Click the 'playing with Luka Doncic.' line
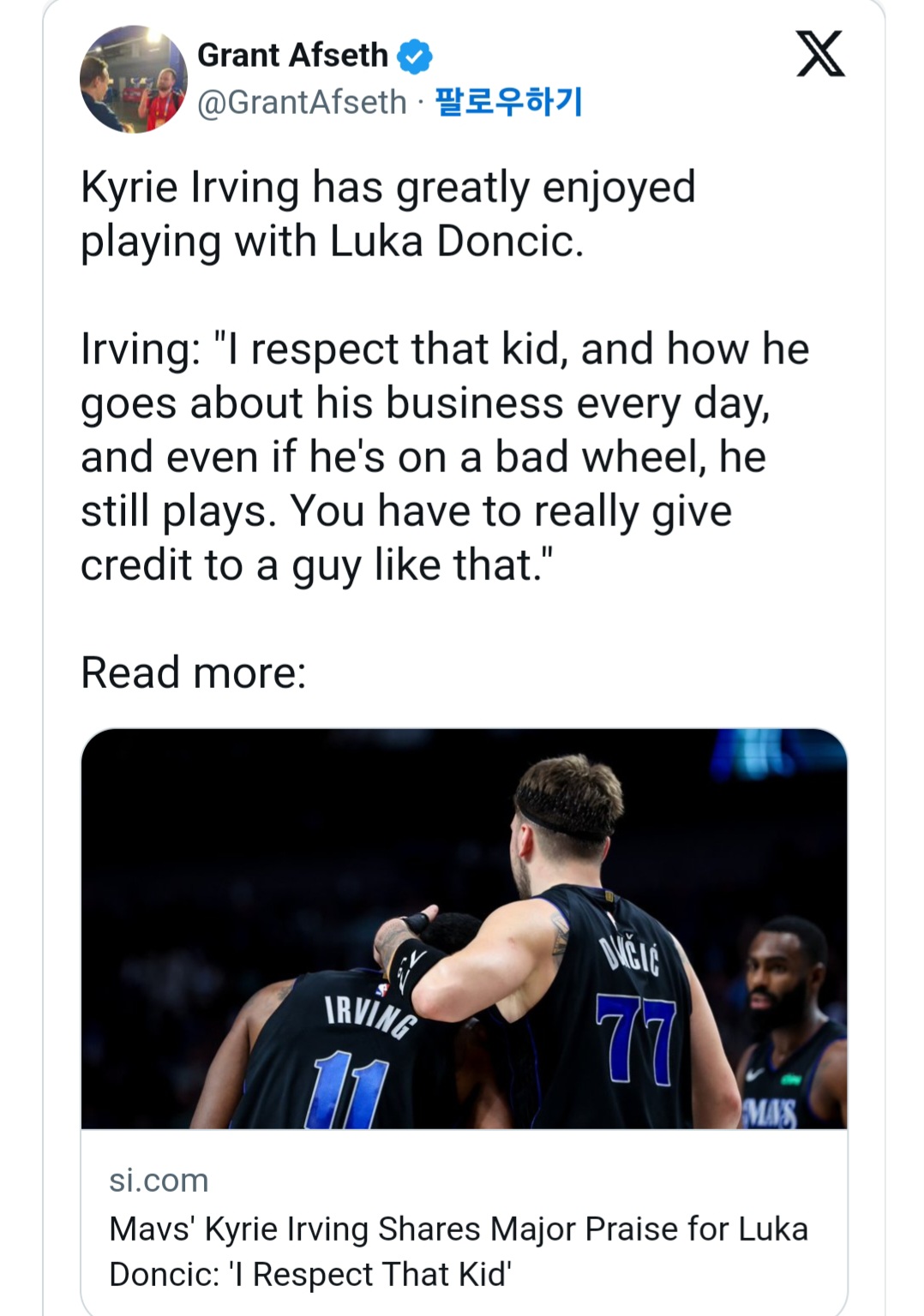This screenshot has height=1316, width=924. click(x=332, y=242)
